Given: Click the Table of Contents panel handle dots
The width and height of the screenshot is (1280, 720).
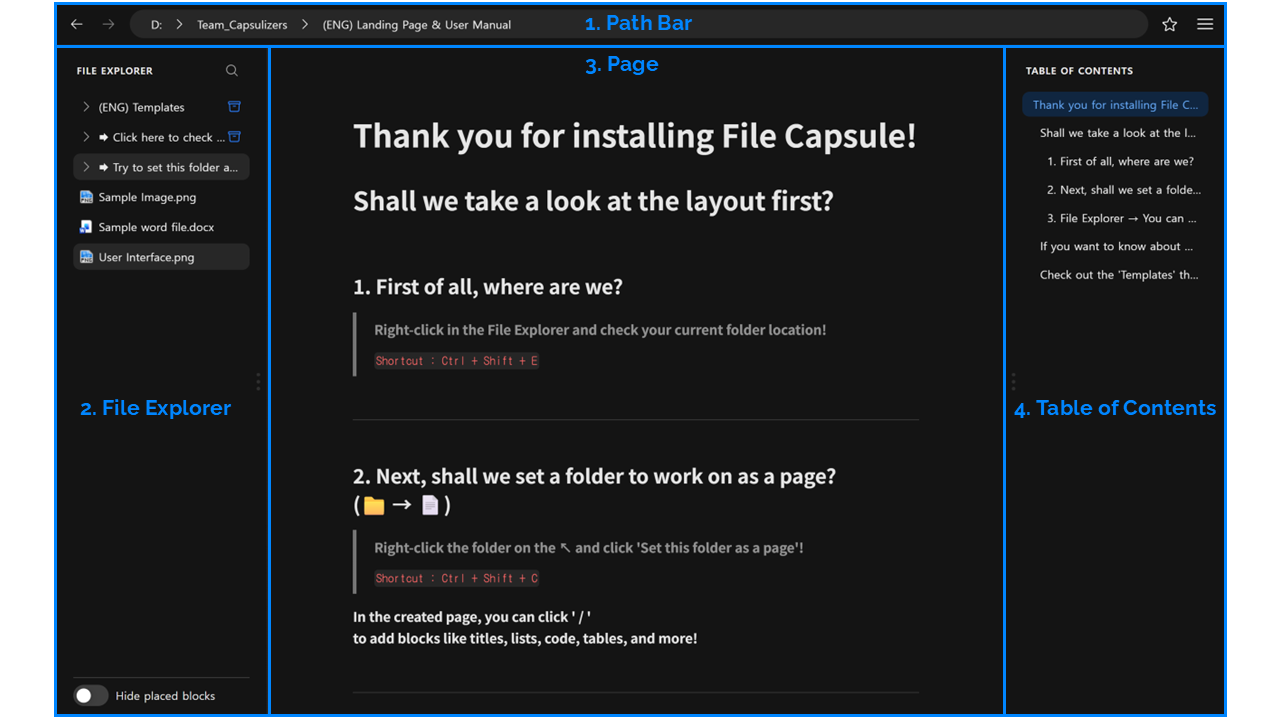Looking at the screenshot, I should [x=1013, y=381].
